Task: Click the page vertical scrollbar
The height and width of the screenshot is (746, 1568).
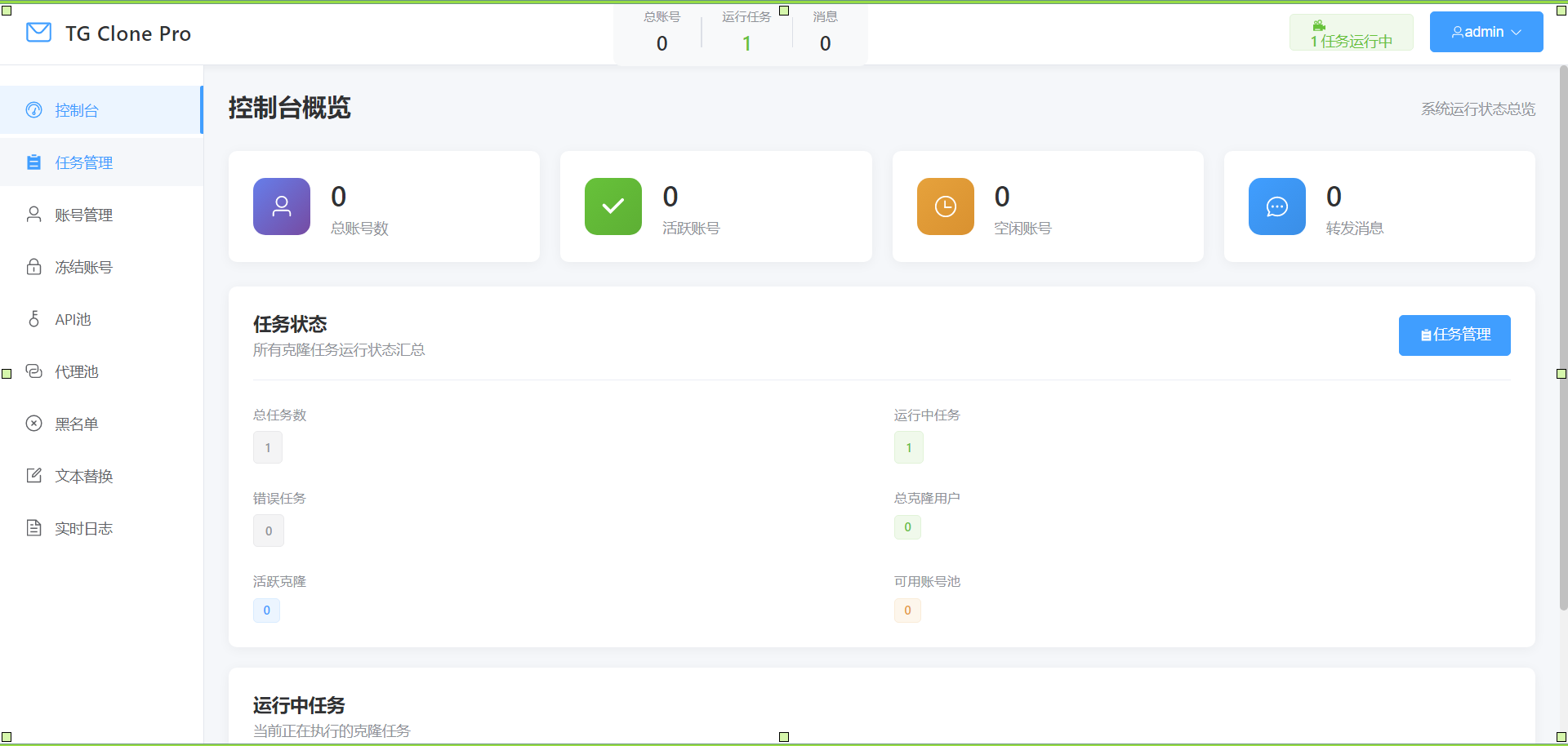Action: click(1563, 338)
